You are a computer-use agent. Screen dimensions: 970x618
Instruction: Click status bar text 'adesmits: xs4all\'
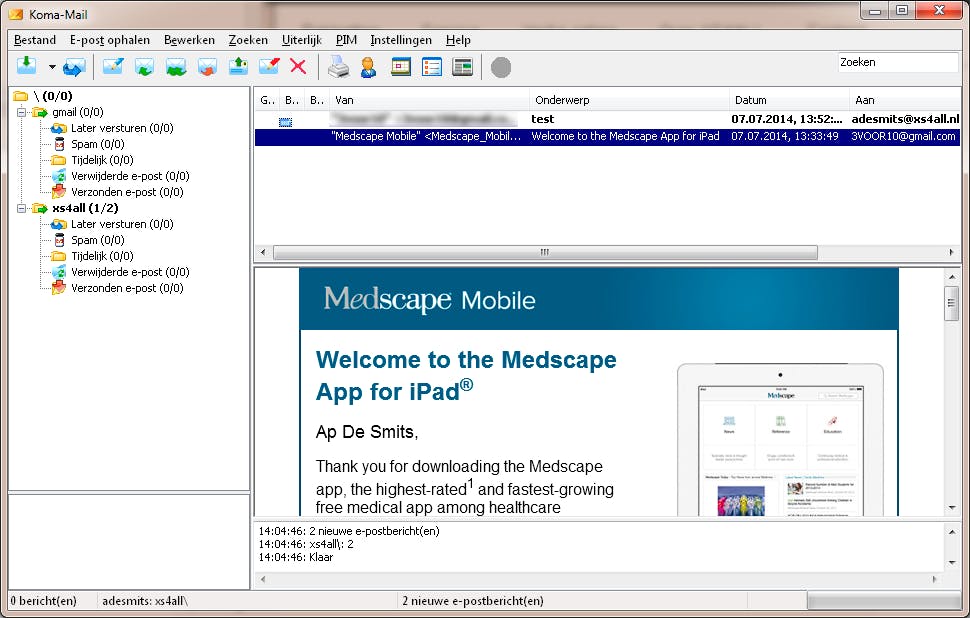coord(145,601)
